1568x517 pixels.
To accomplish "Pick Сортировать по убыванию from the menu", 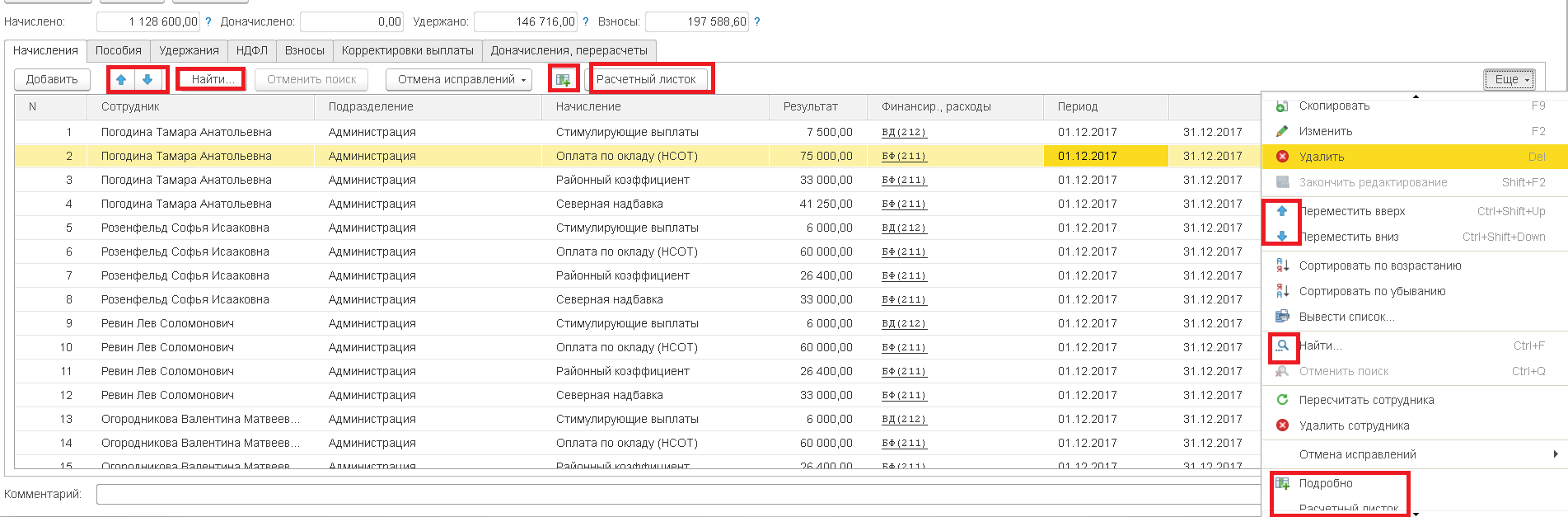I will [1415, 291].
